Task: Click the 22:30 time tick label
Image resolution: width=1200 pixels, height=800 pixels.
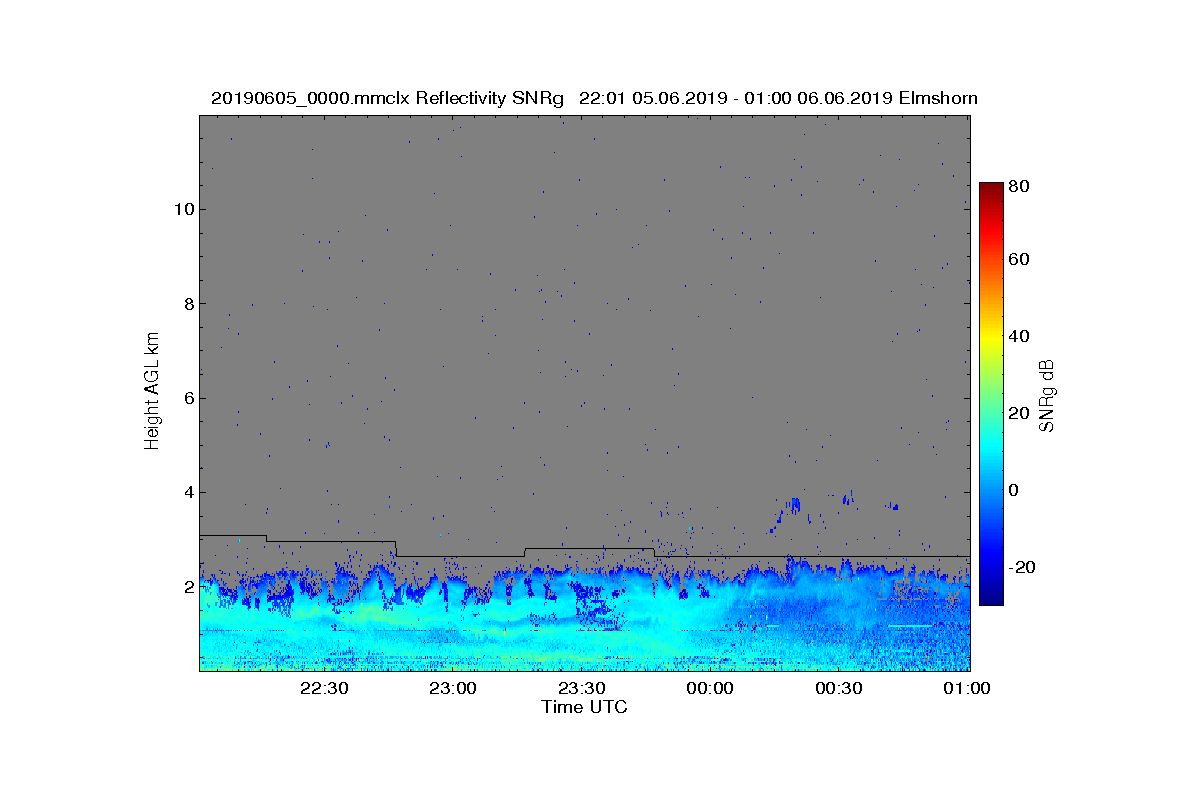Action: click(324, 688)
